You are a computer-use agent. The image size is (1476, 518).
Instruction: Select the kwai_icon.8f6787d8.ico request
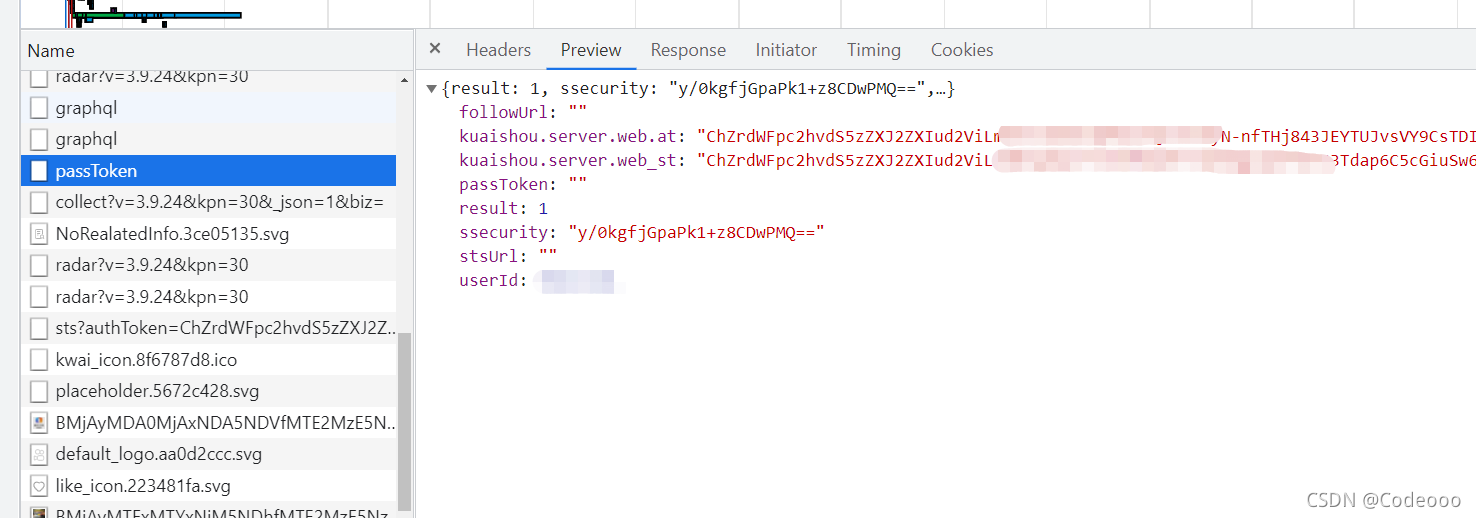tap(208, 360)
